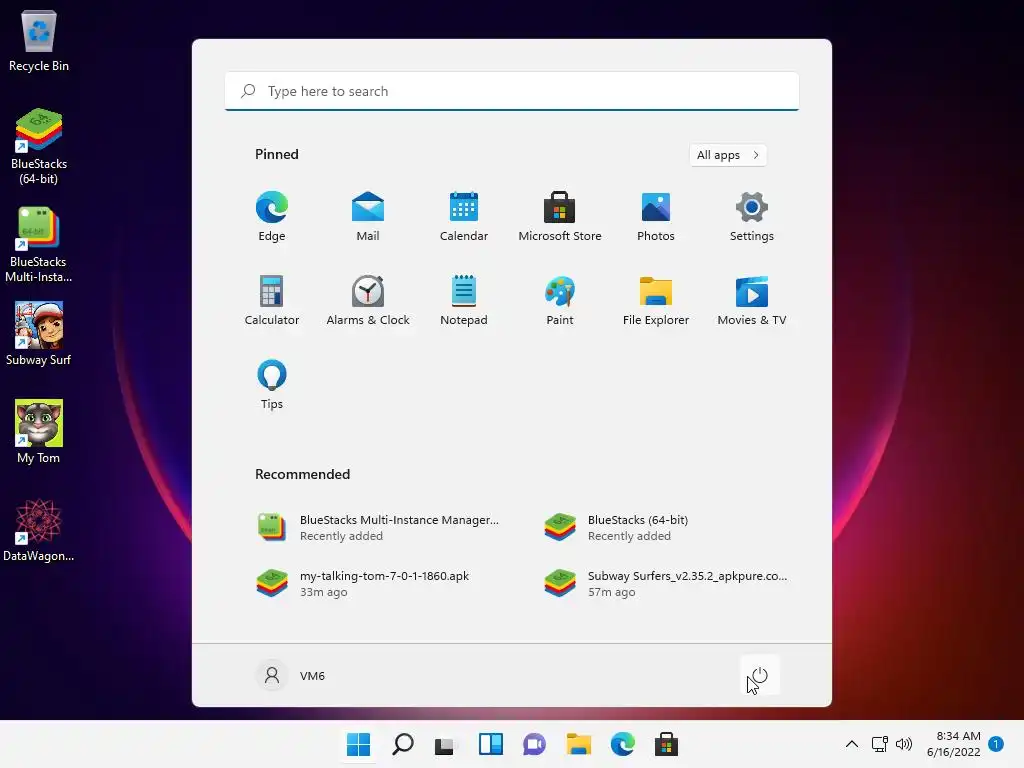Open the Calendar app
Viewport: 1024px width, 768px height.
pyautogui.click(x=464, y=216)
